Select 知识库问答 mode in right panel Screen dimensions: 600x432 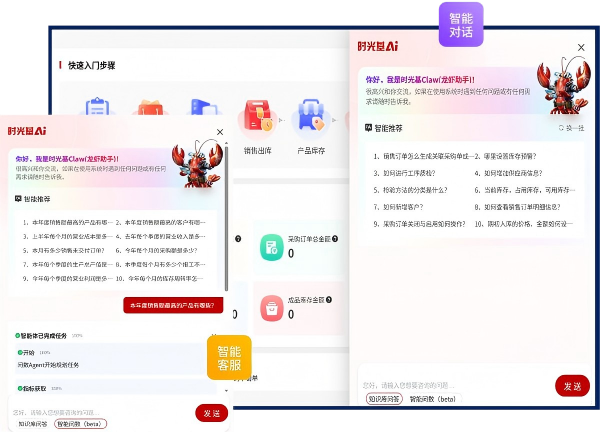pyautogui.click(x=384, y=399)
